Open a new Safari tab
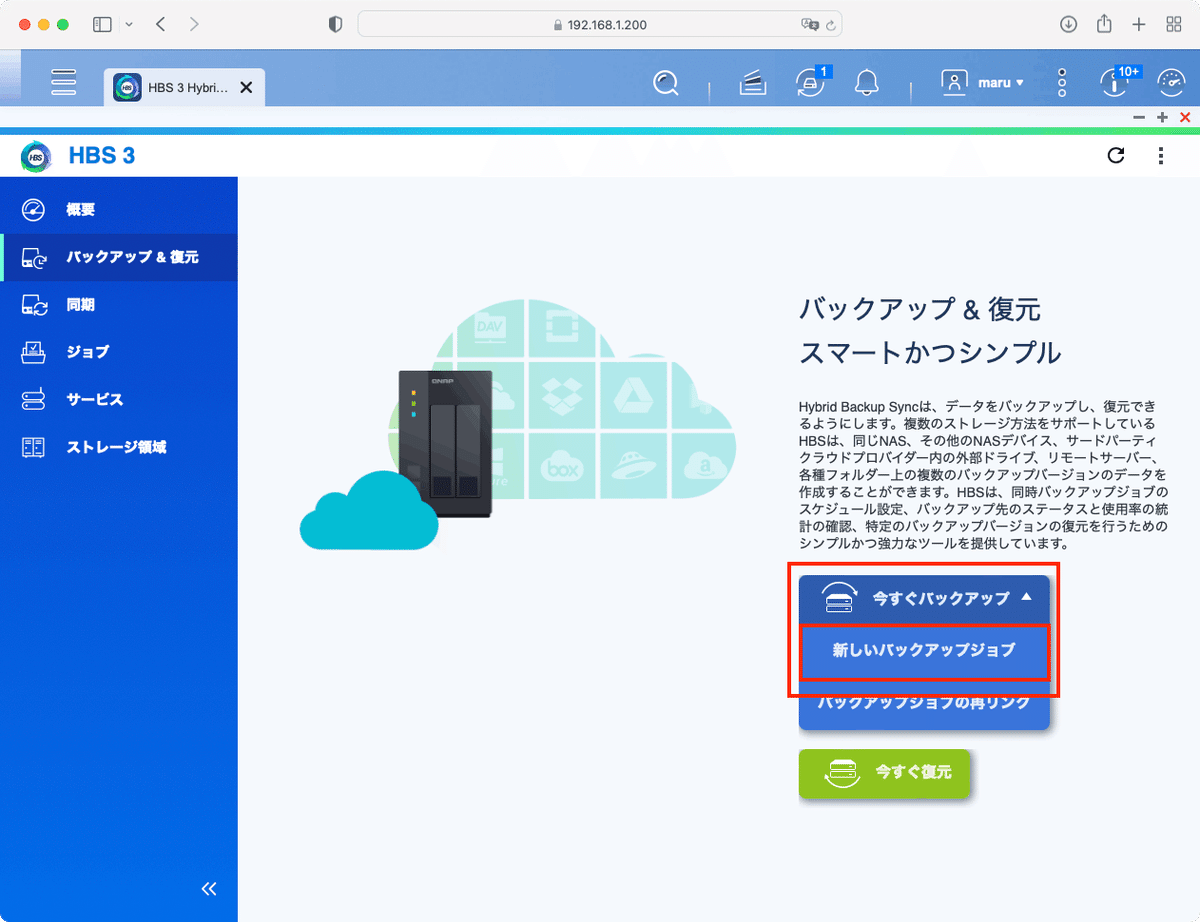1200x922 pixels. point(1139,24)
